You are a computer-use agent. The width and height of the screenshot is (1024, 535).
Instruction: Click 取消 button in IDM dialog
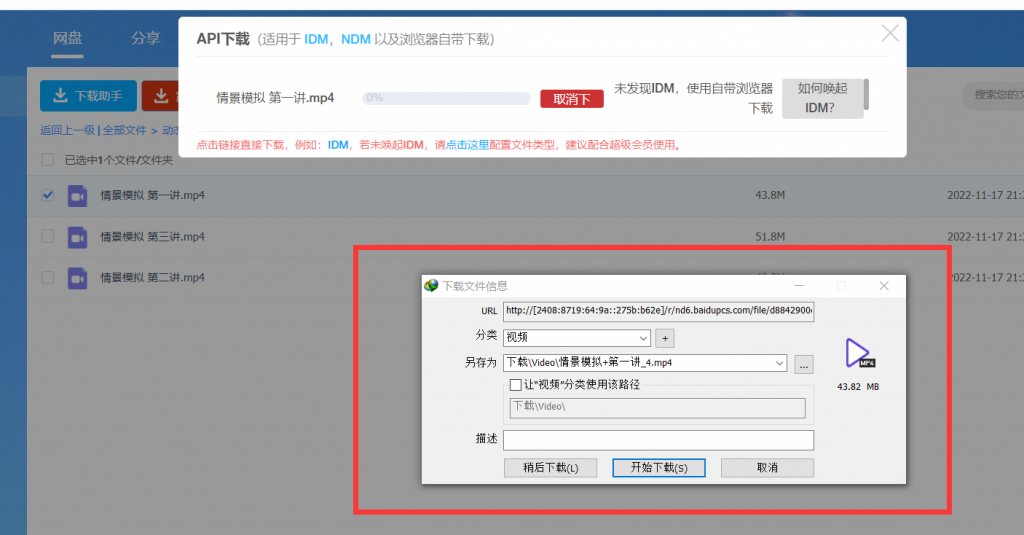[767, 468]
